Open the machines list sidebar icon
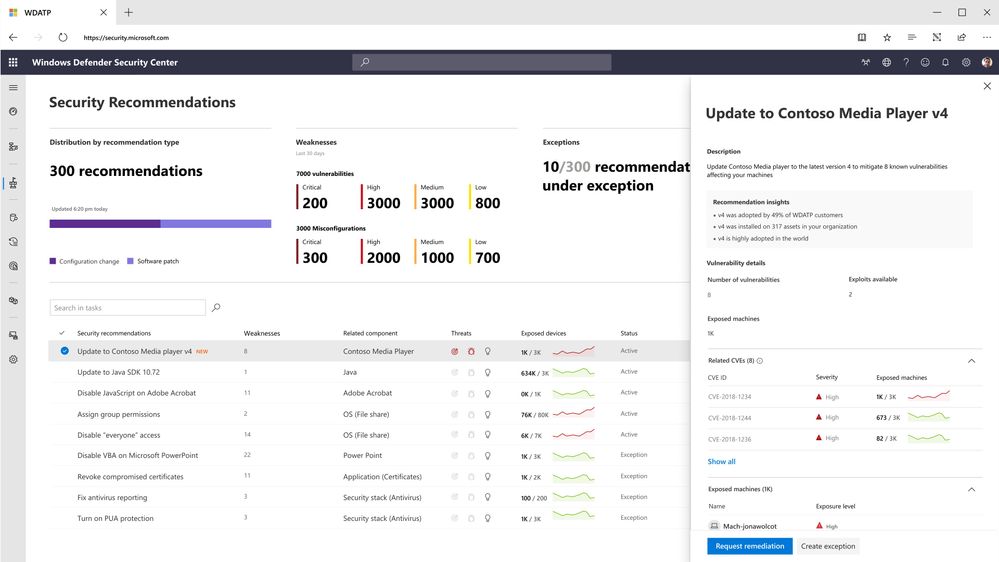Image resolution: width=999 pixels, height=562 pixels. coord(13,147)
